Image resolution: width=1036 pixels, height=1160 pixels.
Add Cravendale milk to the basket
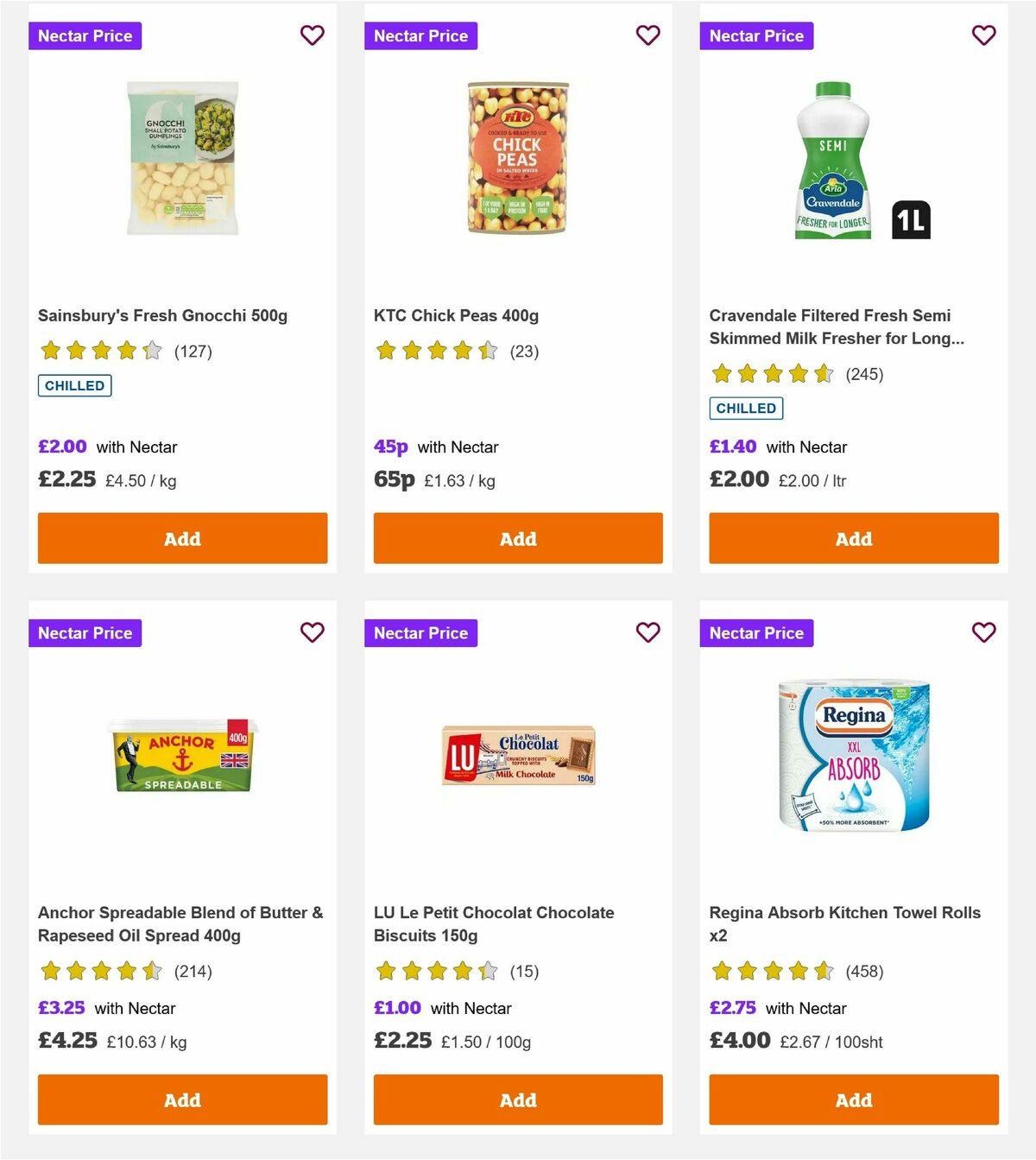853,538
